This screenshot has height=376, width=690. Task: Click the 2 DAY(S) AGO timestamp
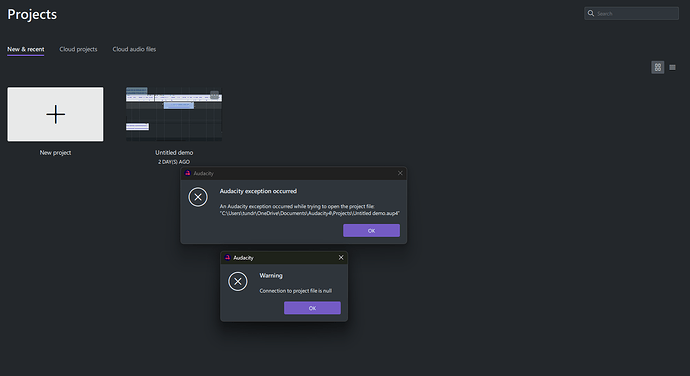click(x=174, y=162)
